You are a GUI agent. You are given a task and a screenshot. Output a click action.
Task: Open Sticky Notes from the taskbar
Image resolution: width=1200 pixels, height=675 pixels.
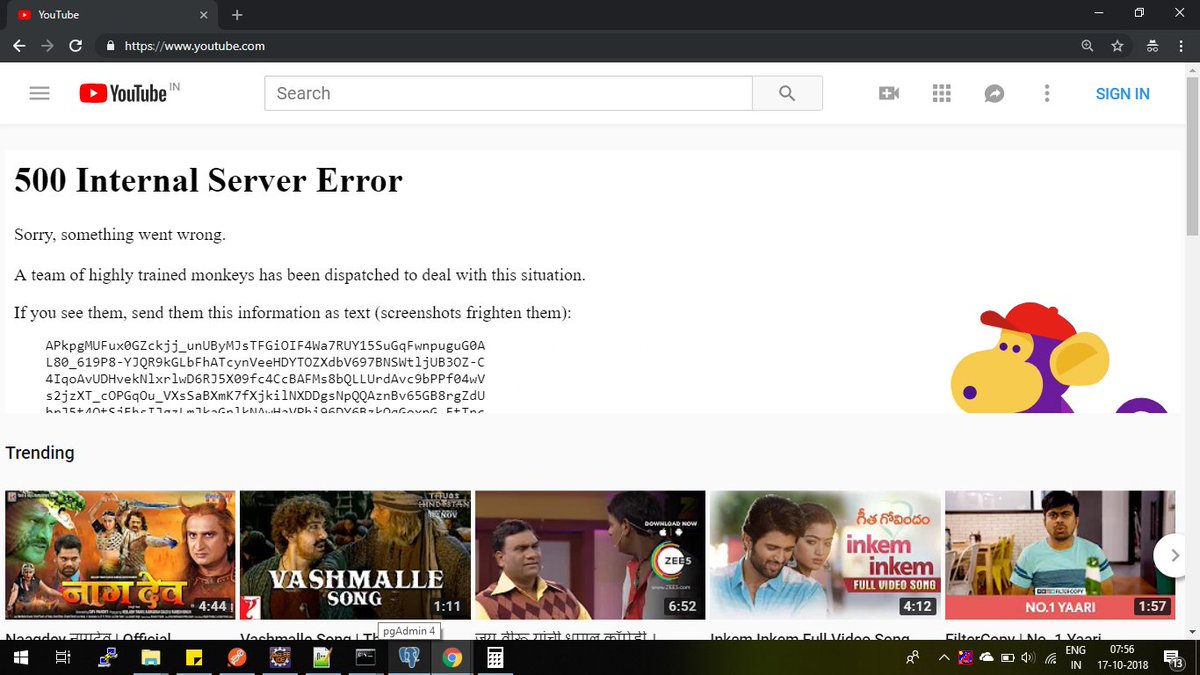(x=193, y=658)
